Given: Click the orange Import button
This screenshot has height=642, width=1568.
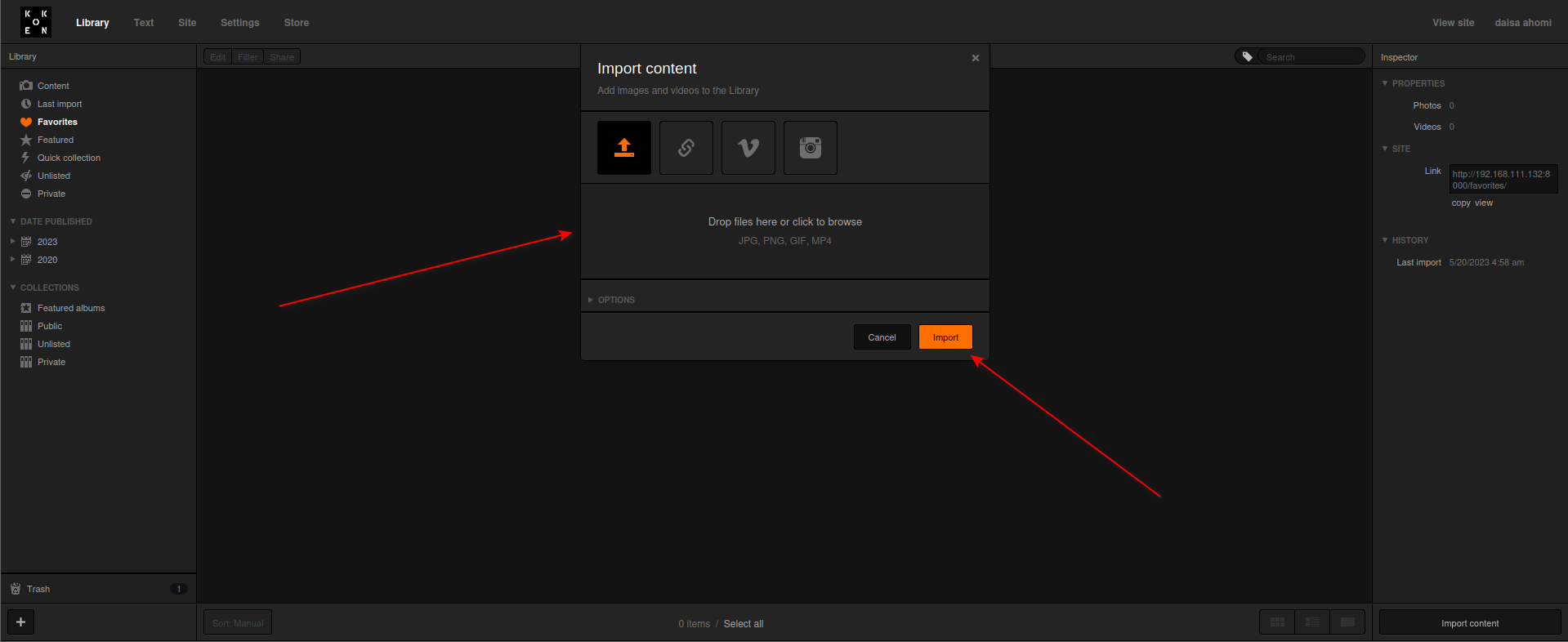Looking at the screenshot, I should [945, 337].
